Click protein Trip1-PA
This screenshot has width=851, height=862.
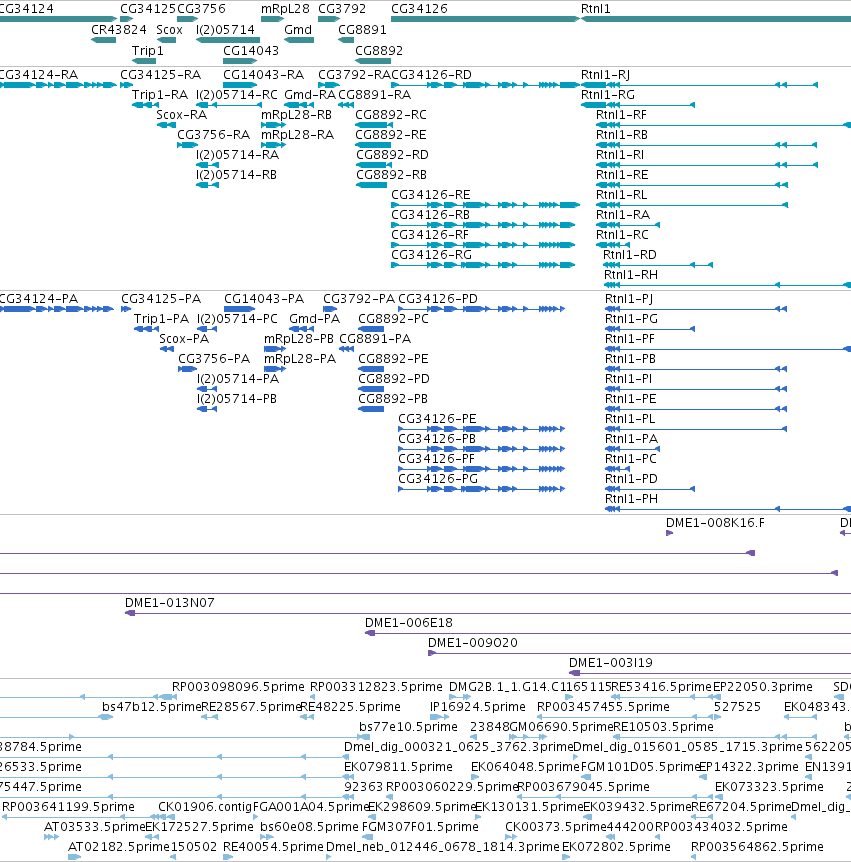[x=161, y=319]
